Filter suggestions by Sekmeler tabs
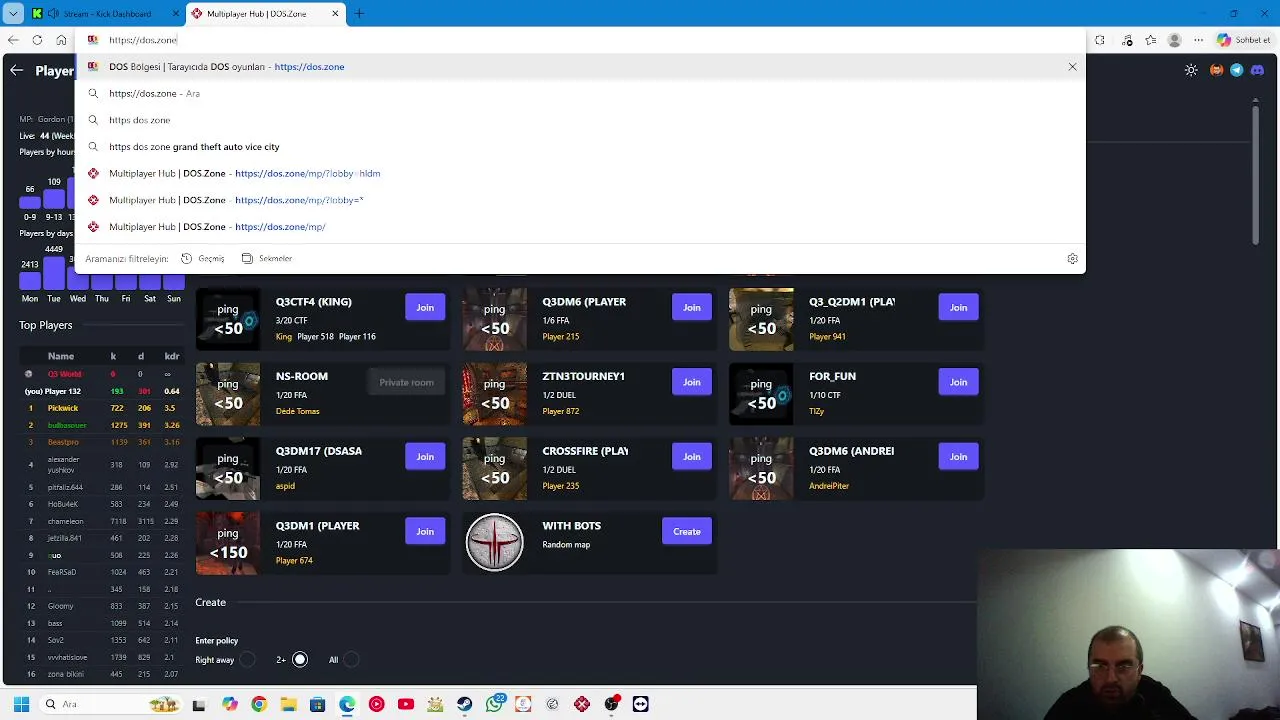This screenshot has height=720, width=1280. 267,258
